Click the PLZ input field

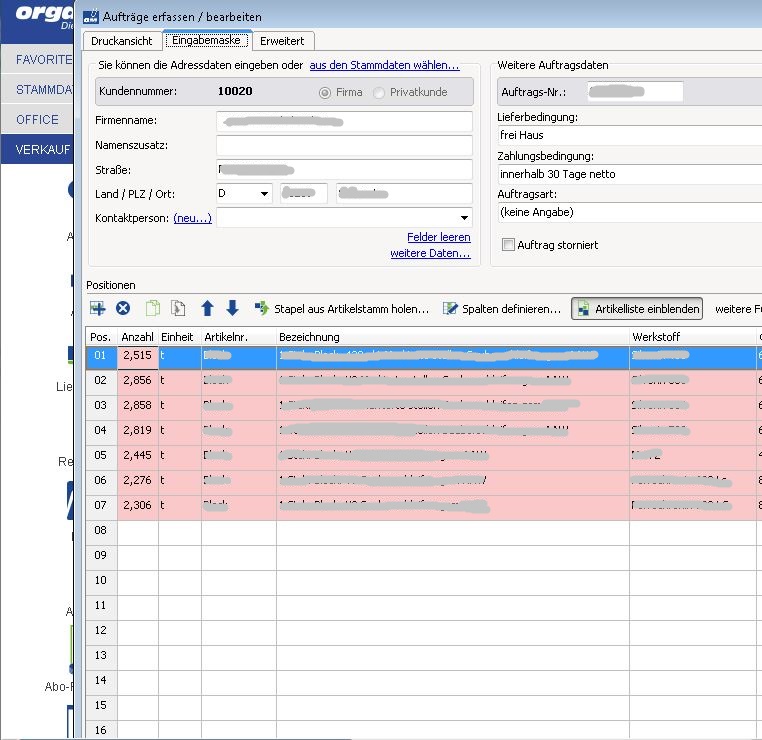(304, 193)
